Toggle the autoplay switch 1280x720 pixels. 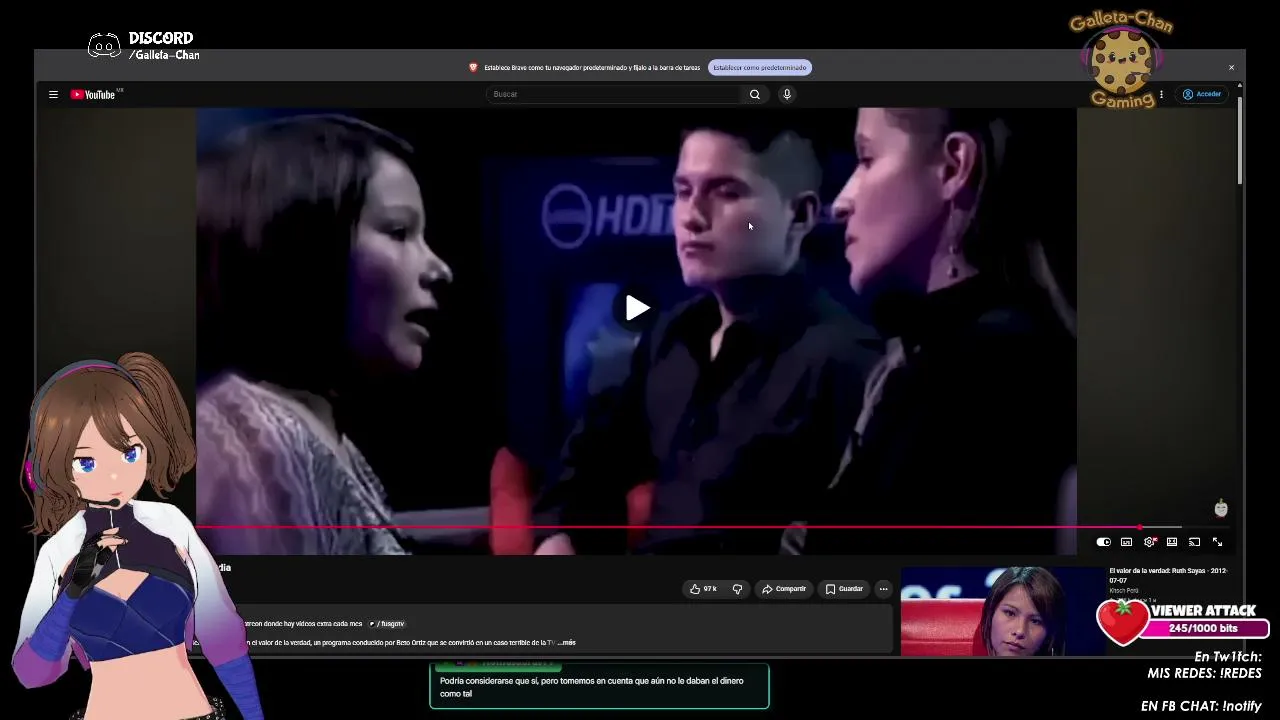pyautogui.click(x=1103, y=542)
